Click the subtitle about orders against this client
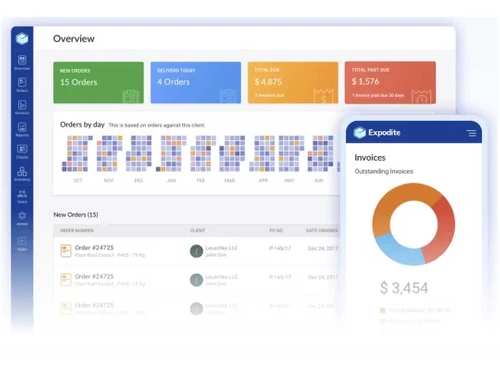This screenshot has width=500, height=375. tap(157, 125)
